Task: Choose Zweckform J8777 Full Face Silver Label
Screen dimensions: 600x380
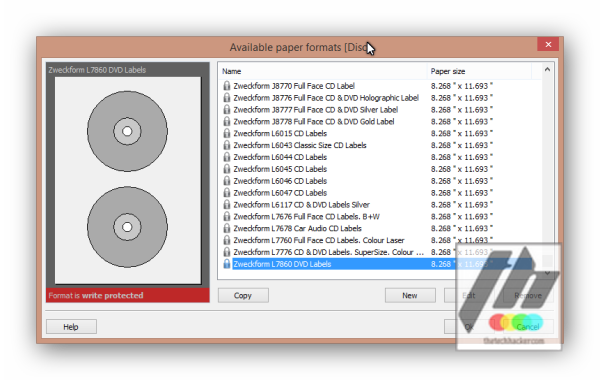Action: 316,109
